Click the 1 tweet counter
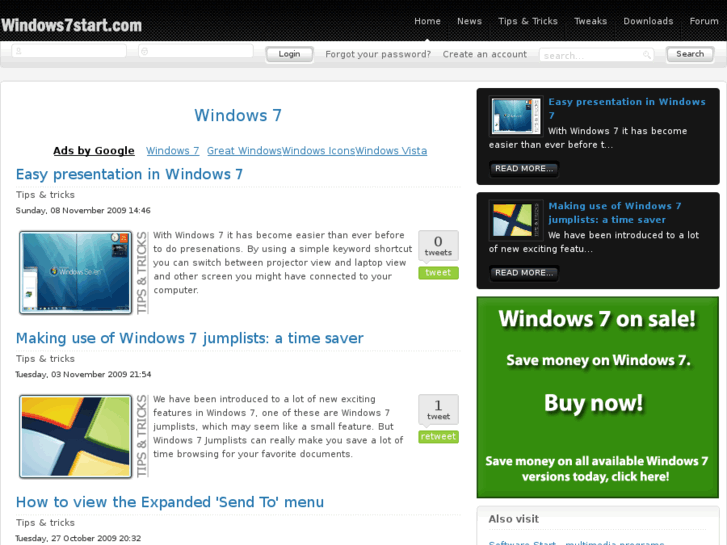Viewport: 727px width, 545px height. tap(438, 410)
